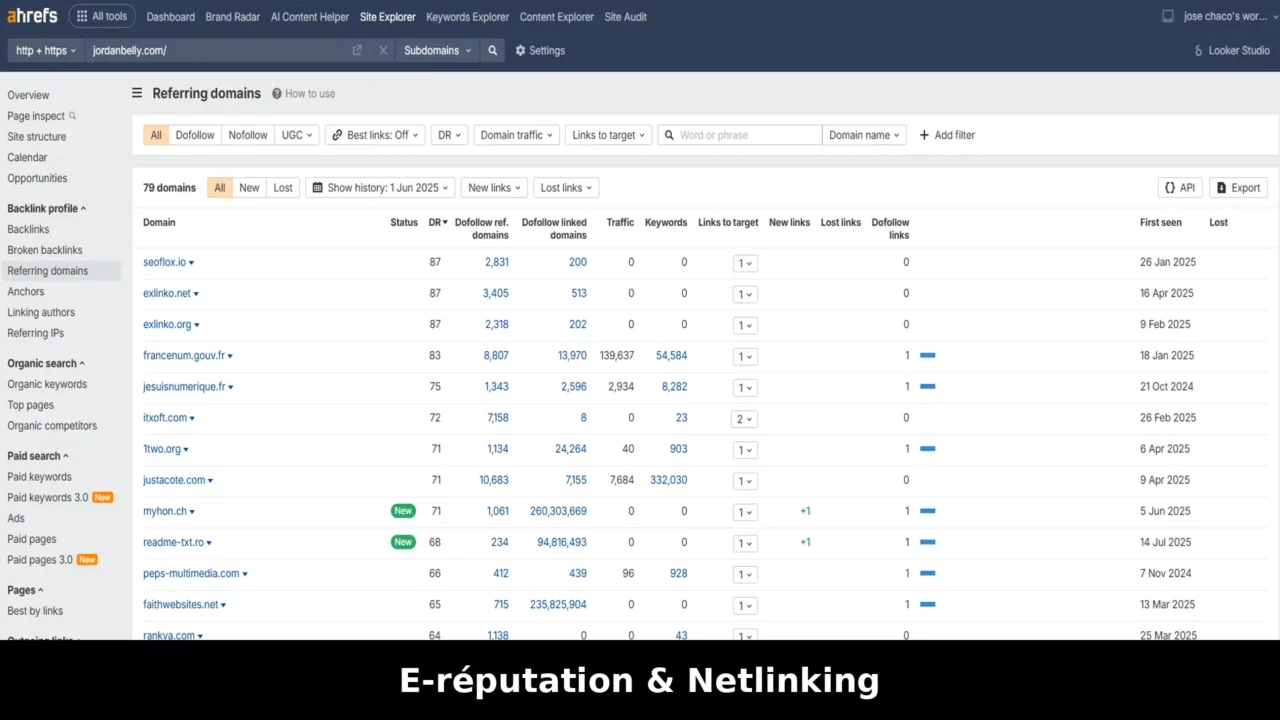Open Show history date dropdown
The height and width of the screenshot is (720, 1280).
[x=380, y=187]
